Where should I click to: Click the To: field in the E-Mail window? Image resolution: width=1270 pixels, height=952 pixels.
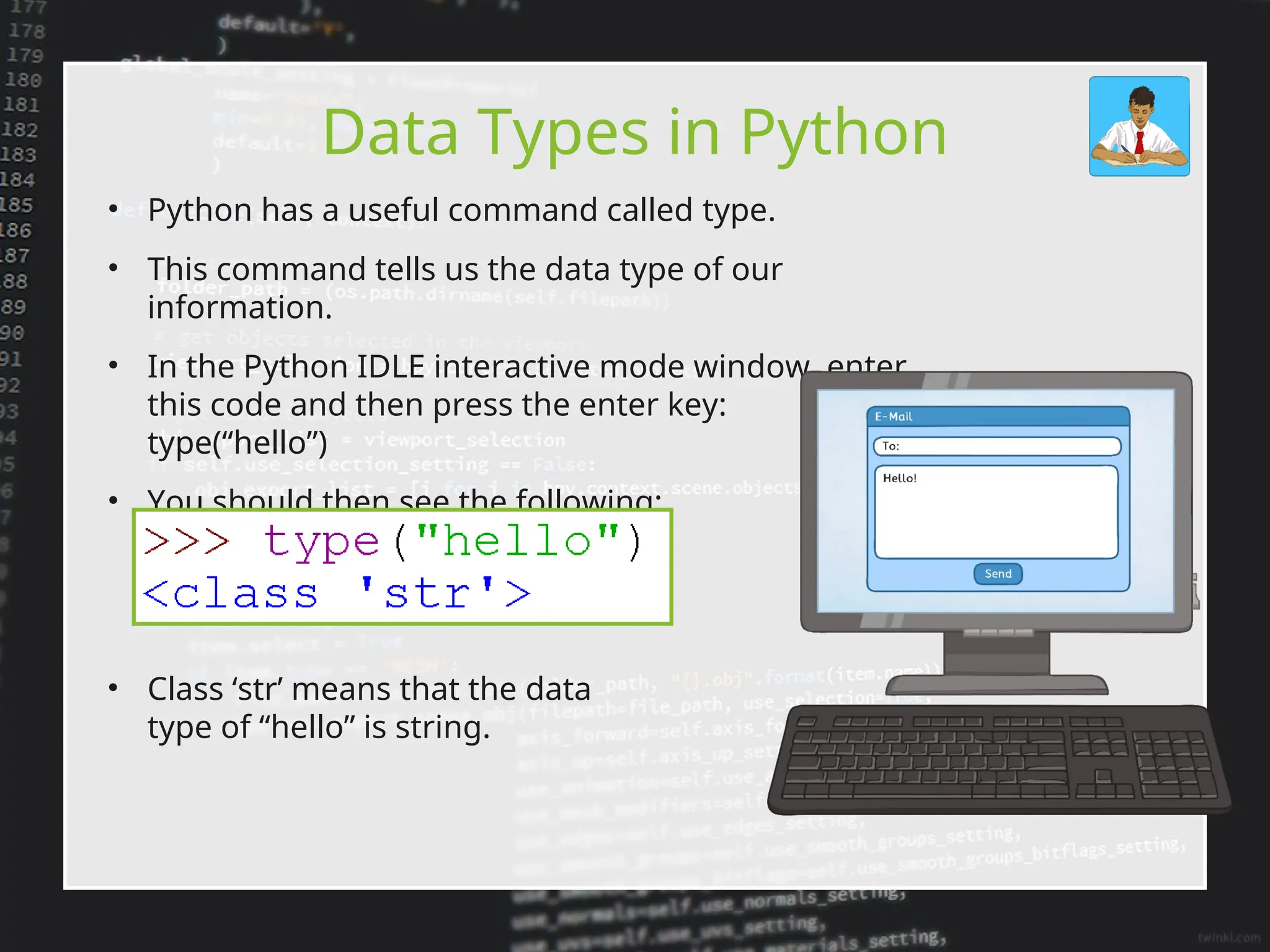pos(997,446)
